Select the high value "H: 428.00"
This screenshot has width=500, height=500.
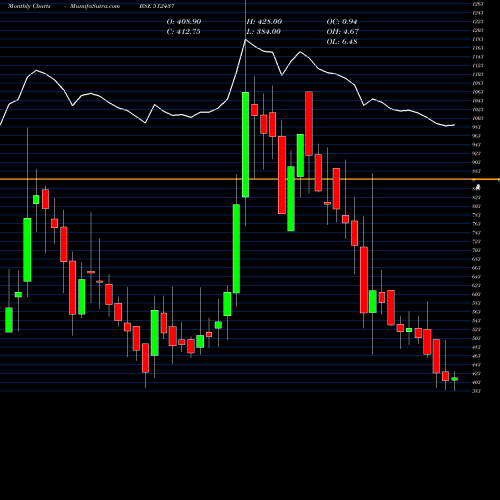pos(264,22)
